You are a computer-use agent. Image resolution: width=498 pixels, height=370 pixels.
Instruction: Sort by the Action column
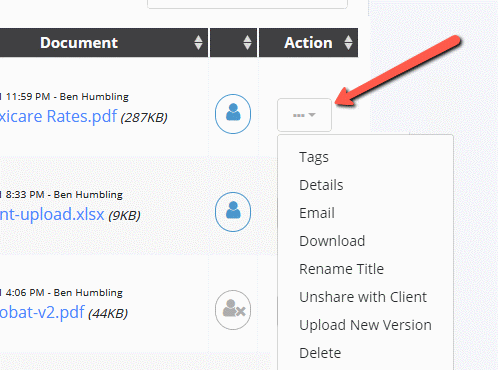pos(348,43)
